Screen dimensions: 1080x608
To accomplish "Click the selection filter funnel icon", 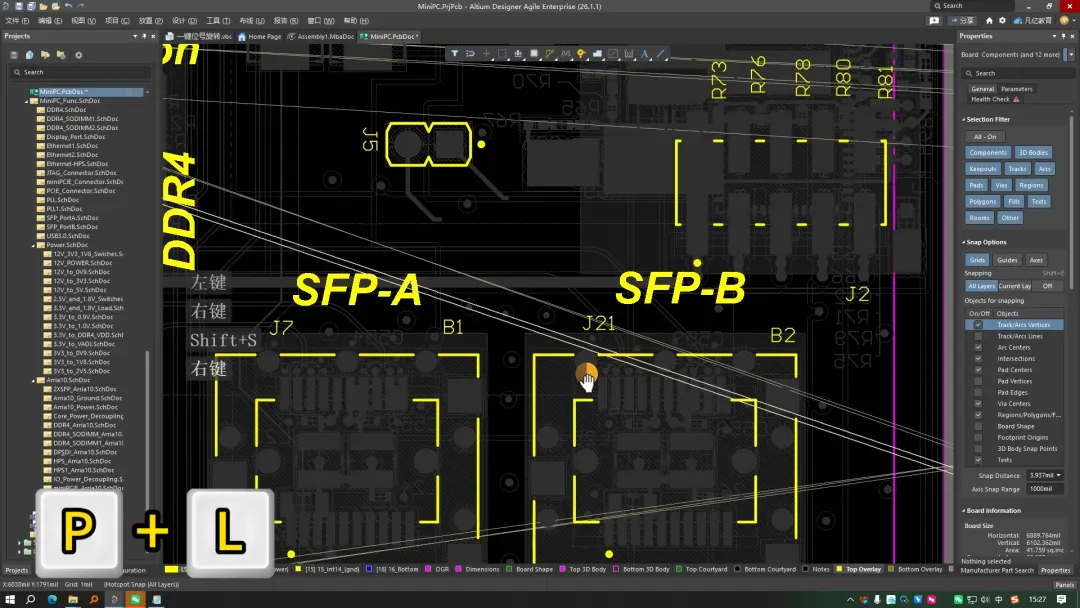I will [x=455, y=54].
